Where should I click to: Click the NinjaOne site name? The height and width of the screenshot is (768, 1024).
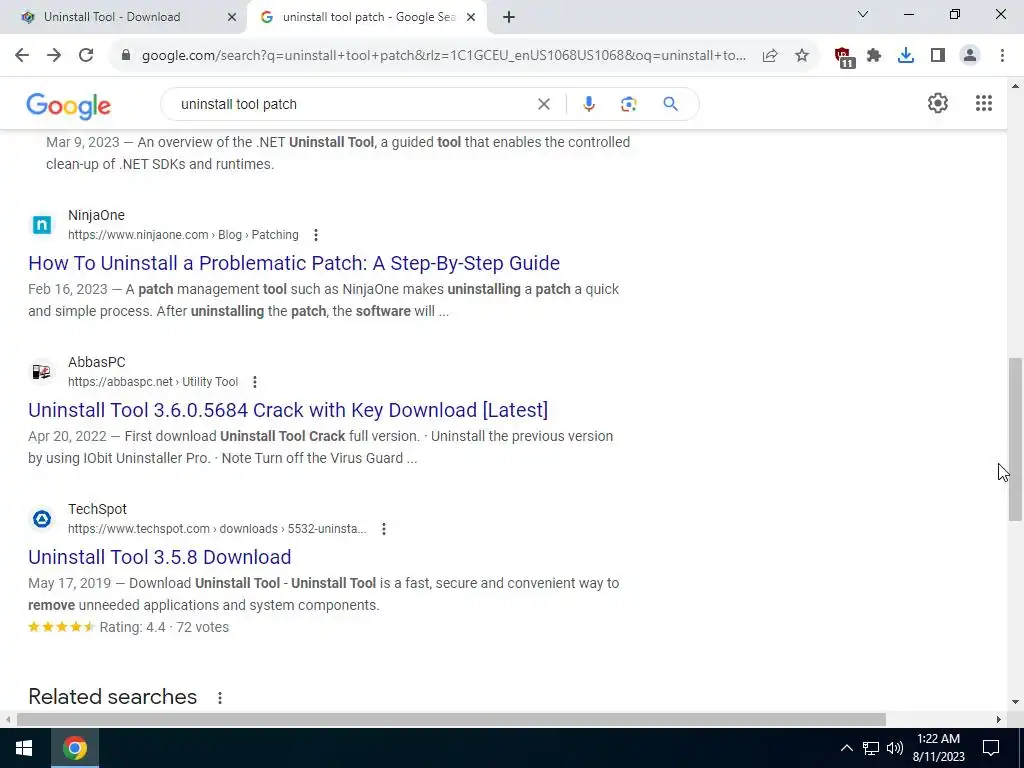(96, 216)
